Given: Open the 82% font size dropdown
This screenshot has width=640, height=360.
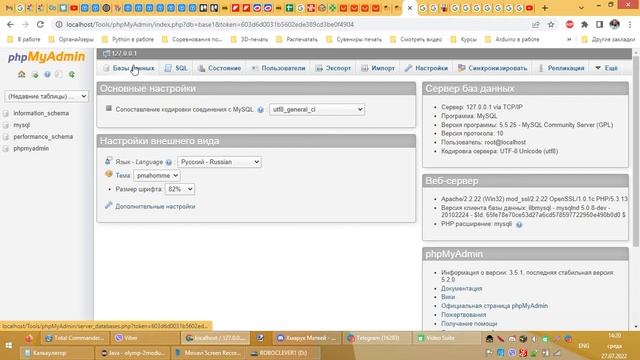Looking at the screenshot, I should [x=180, y=189].
